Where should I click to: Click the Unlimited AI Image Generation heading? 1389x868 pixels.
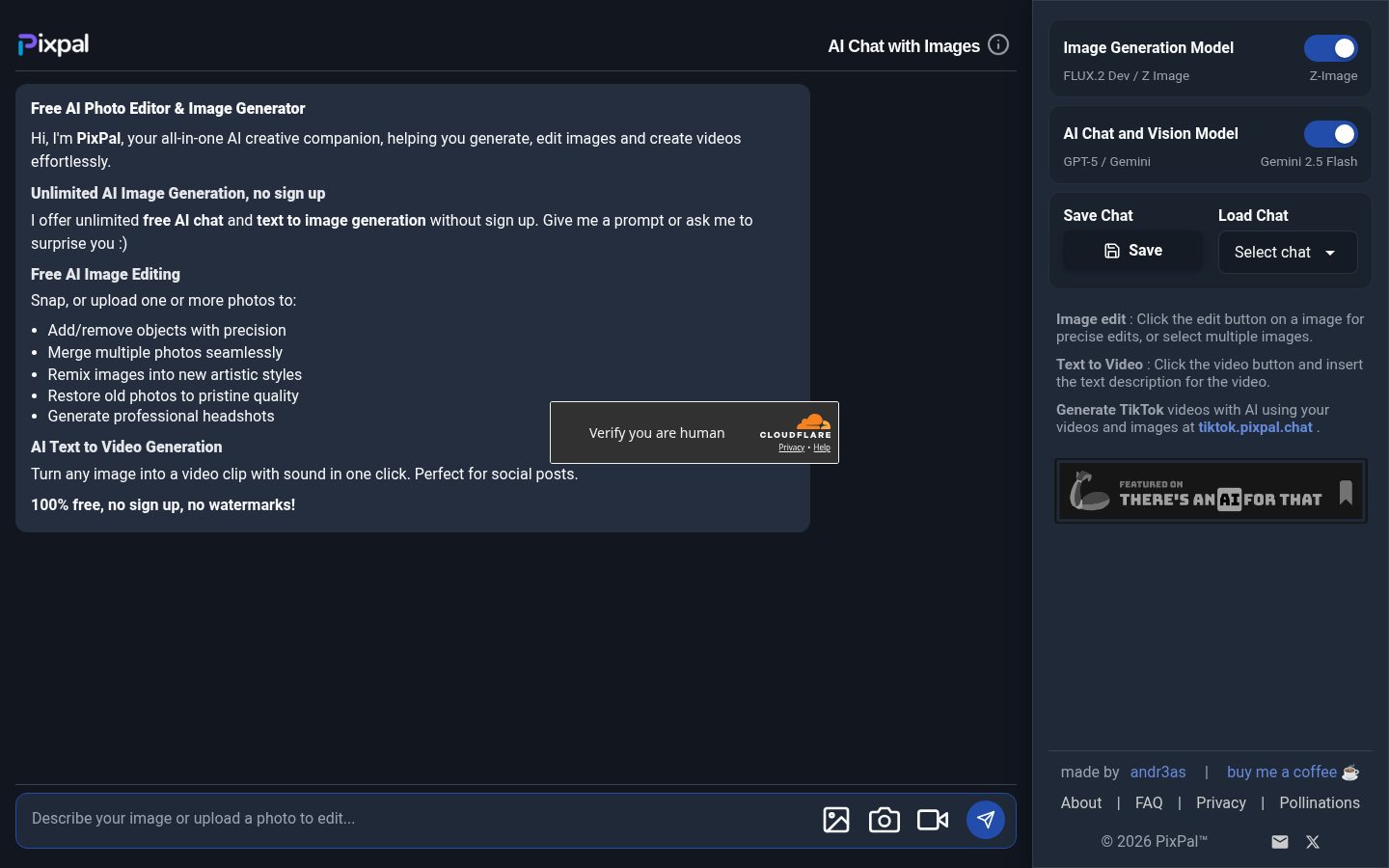click(178, 194)
